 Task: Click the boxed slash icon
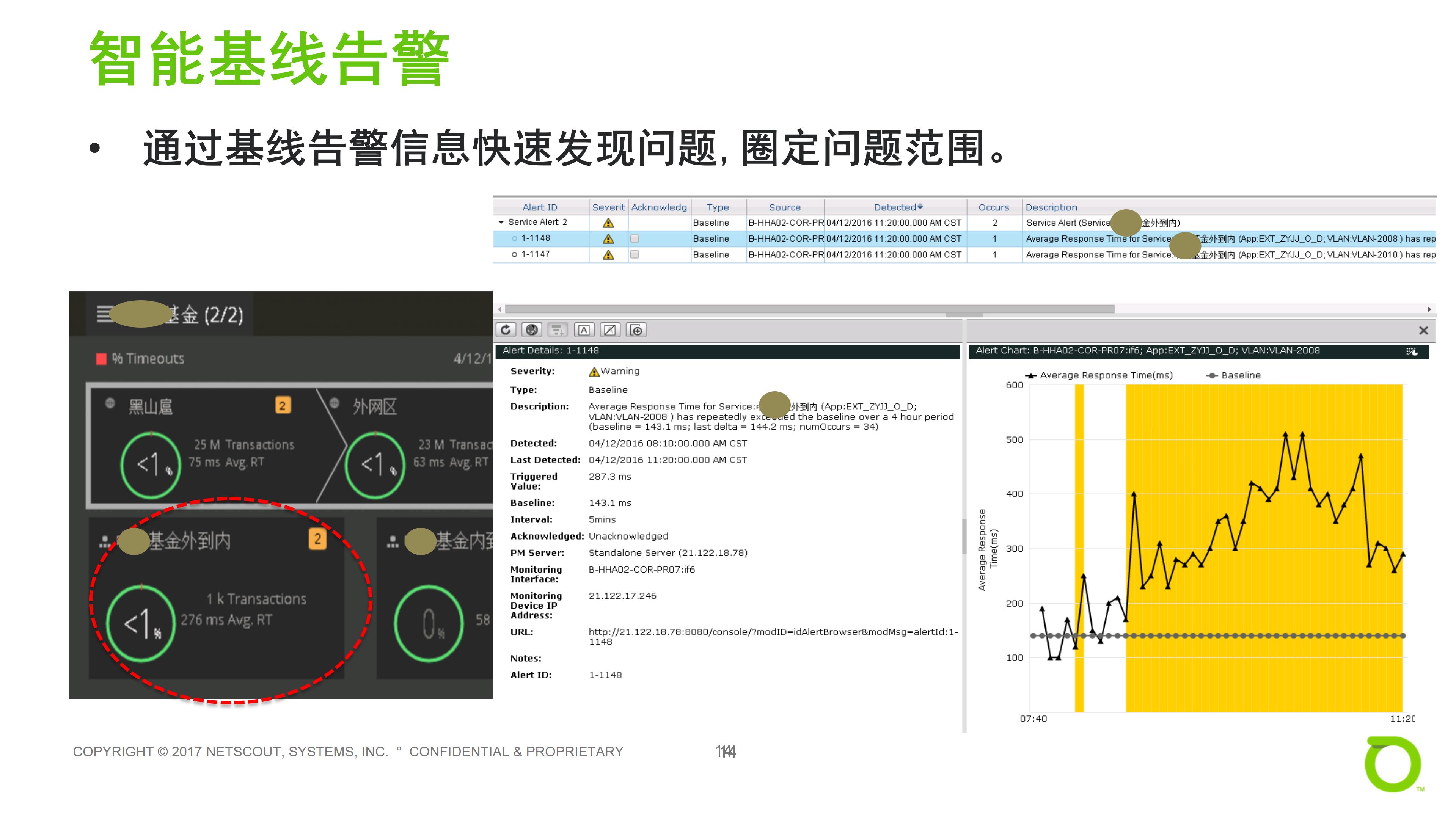pos(610,329)
